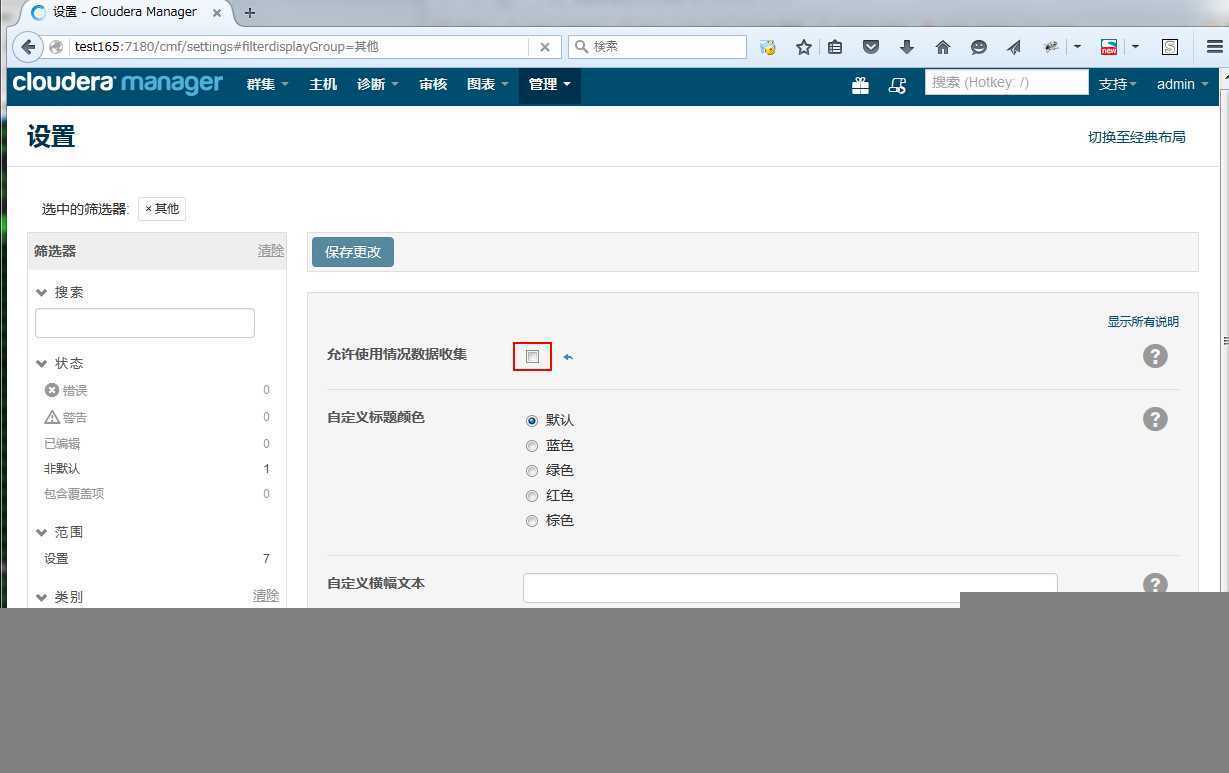Image resolution: width=1229 pixels, height=773 pixels.
Task: Show help for 自定义横幅文本
Action: (x=1155, y=585)
